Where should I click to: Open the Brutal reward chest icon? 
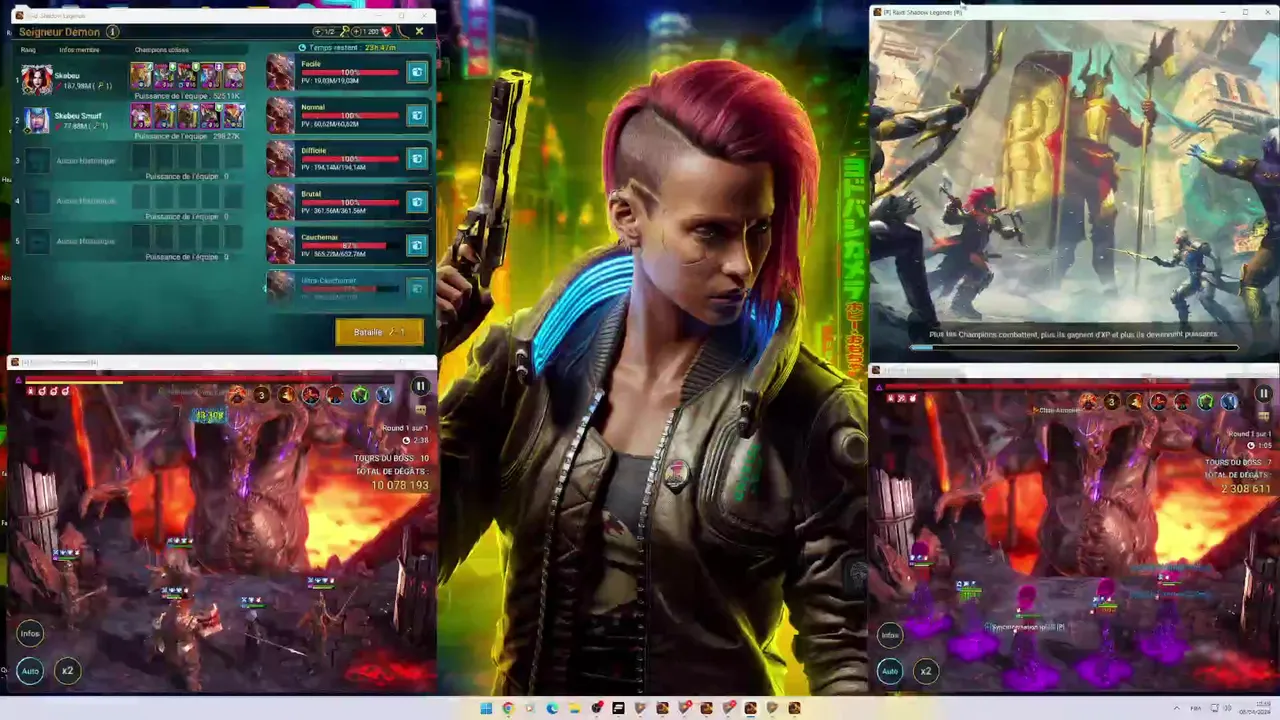[x=417, y=202]
